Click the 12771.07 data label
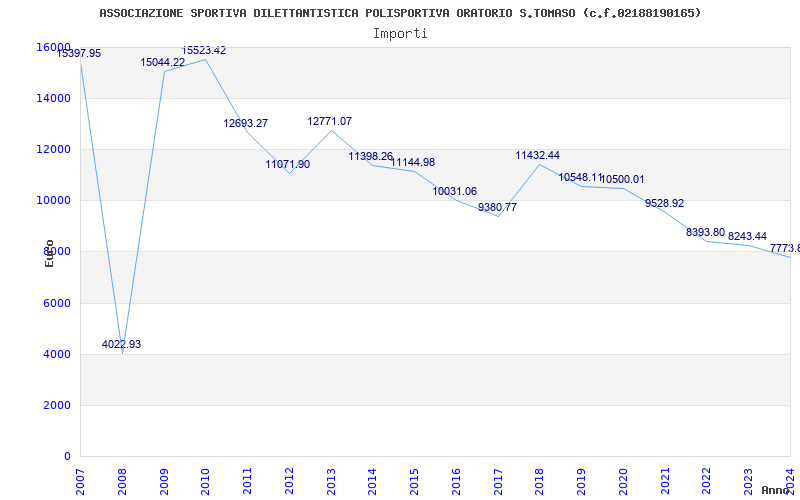This screenshot has width=800, height=500. tap(330, 121)
